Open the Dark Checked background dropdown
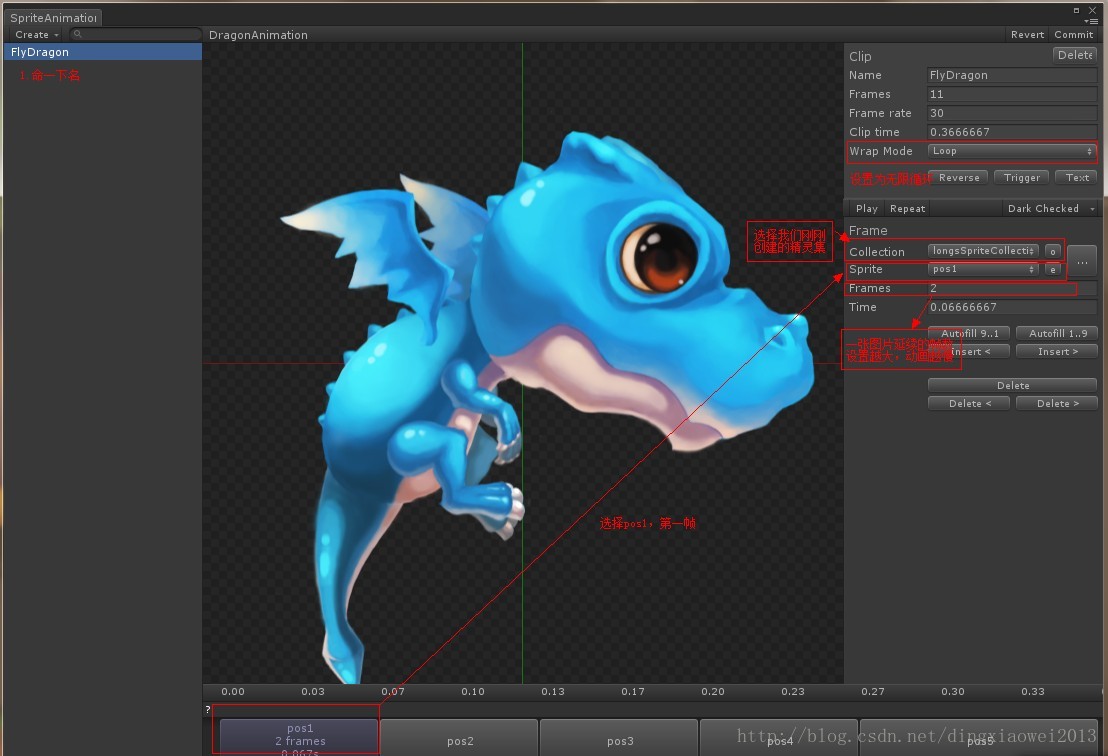This screenshot has width=1108, height=756. 1050,208
